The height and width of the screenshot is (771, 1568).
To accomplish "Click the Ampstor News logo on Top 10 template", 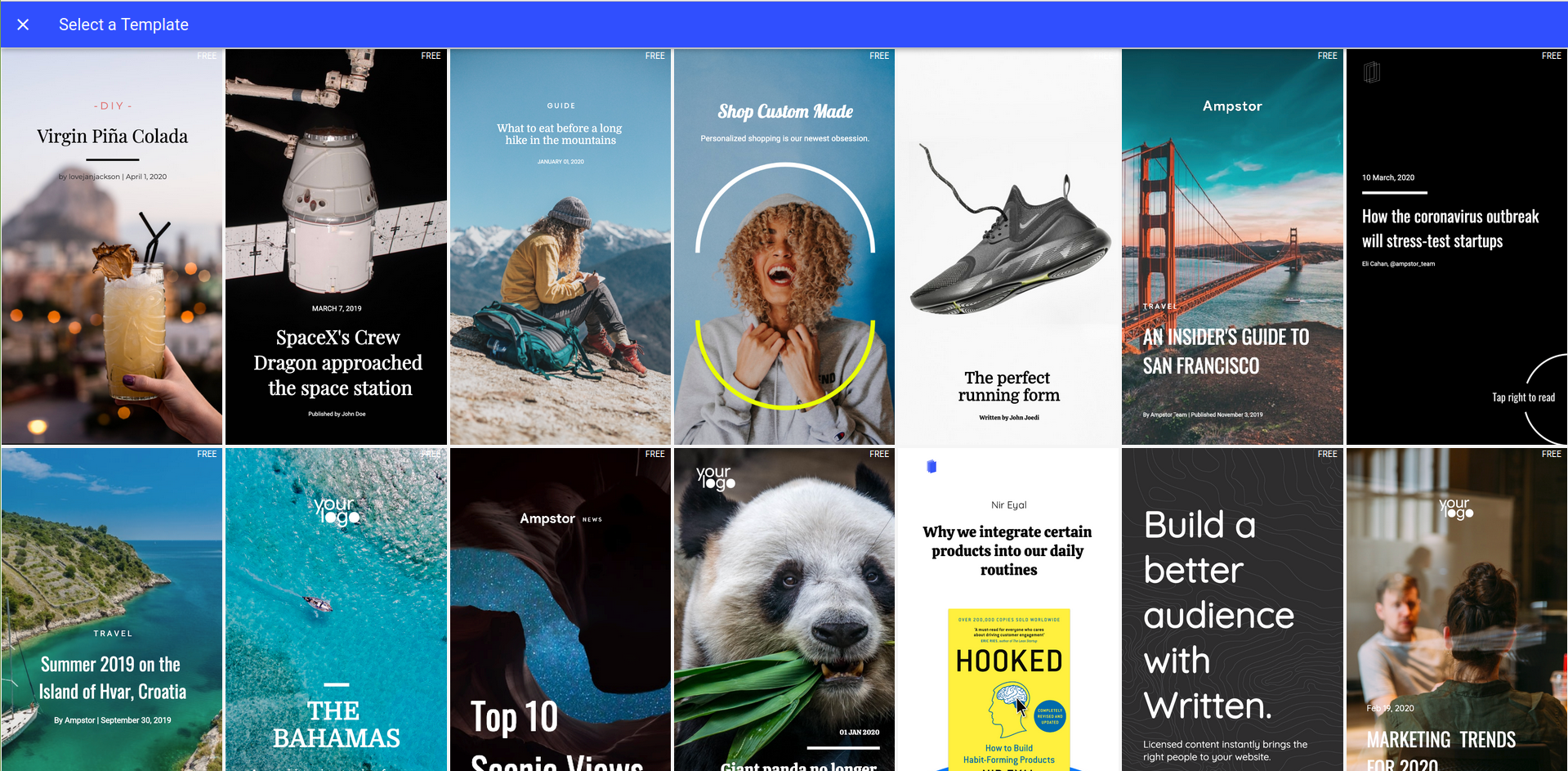I will pos(561,518).
